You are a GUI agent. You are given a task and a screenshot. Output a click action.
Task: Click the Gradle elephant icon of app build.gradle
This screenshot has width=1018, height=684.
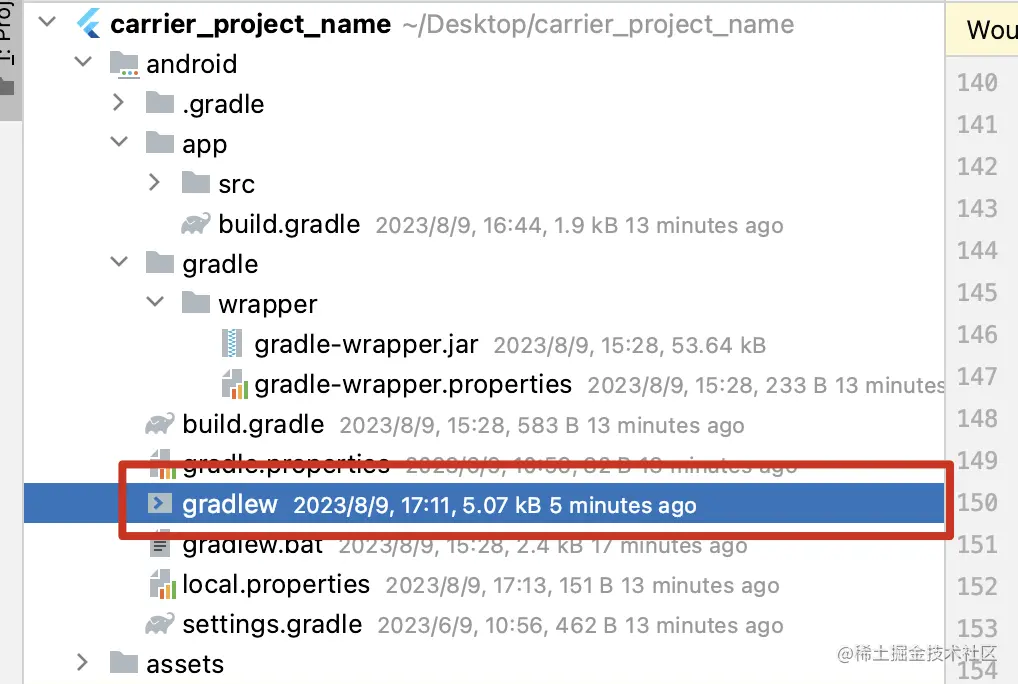(196, 224)
